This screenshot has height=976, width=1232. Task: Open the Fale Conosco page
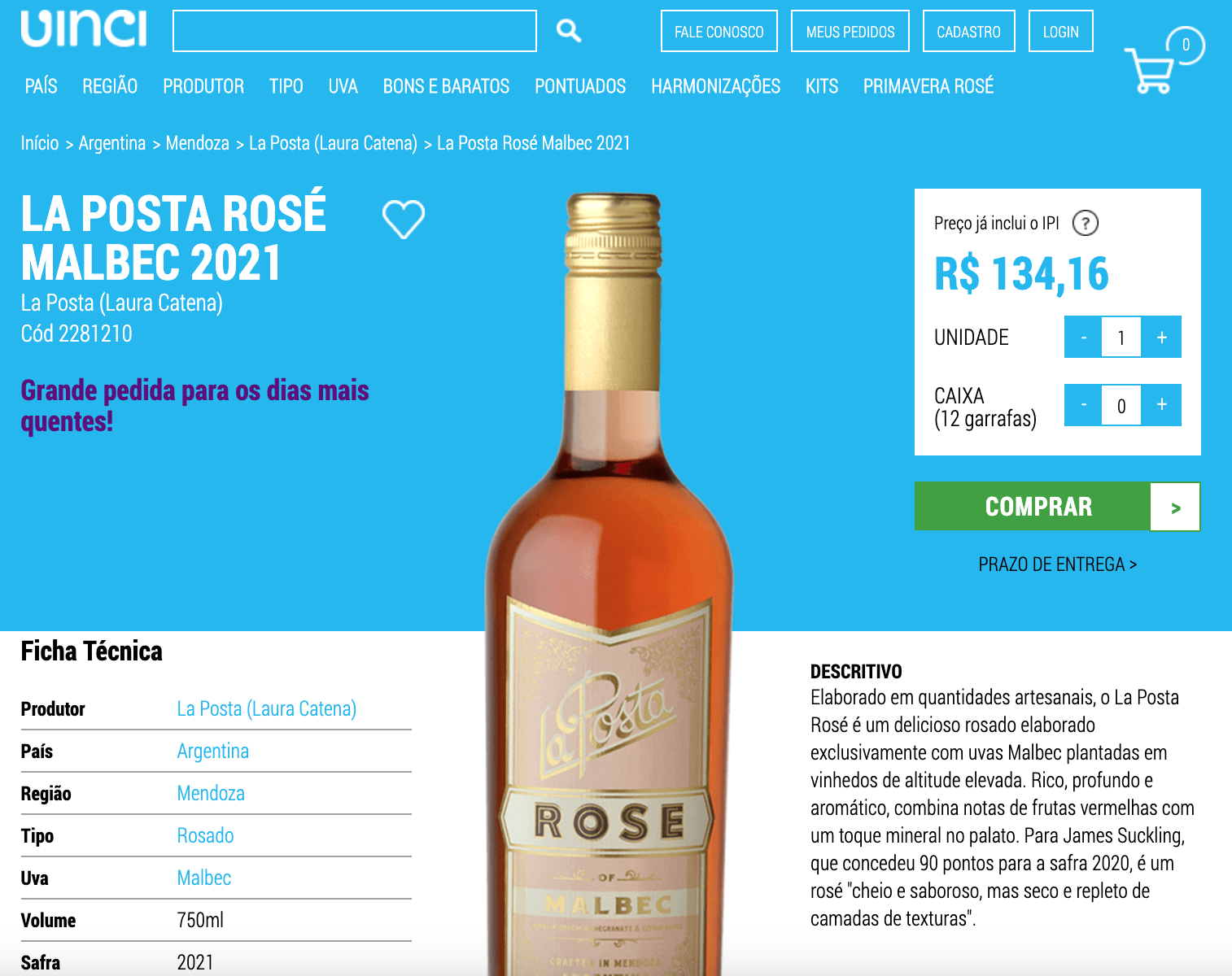point(719,31)
